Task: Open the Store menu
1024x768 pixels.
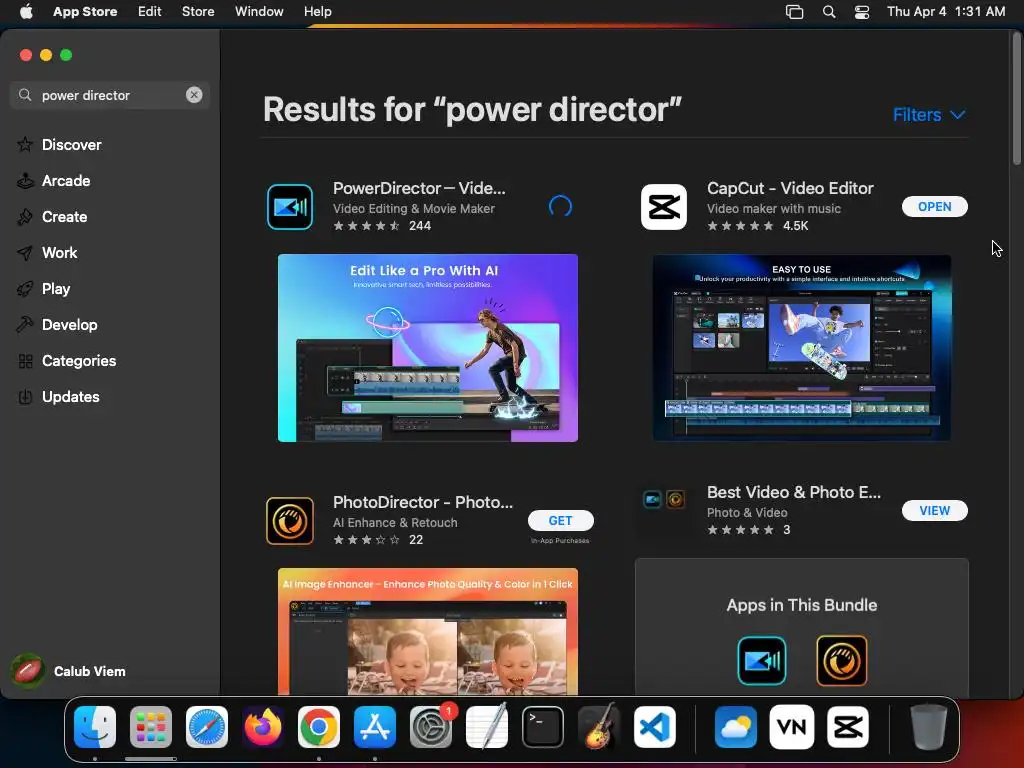Action: pos(198,12)
